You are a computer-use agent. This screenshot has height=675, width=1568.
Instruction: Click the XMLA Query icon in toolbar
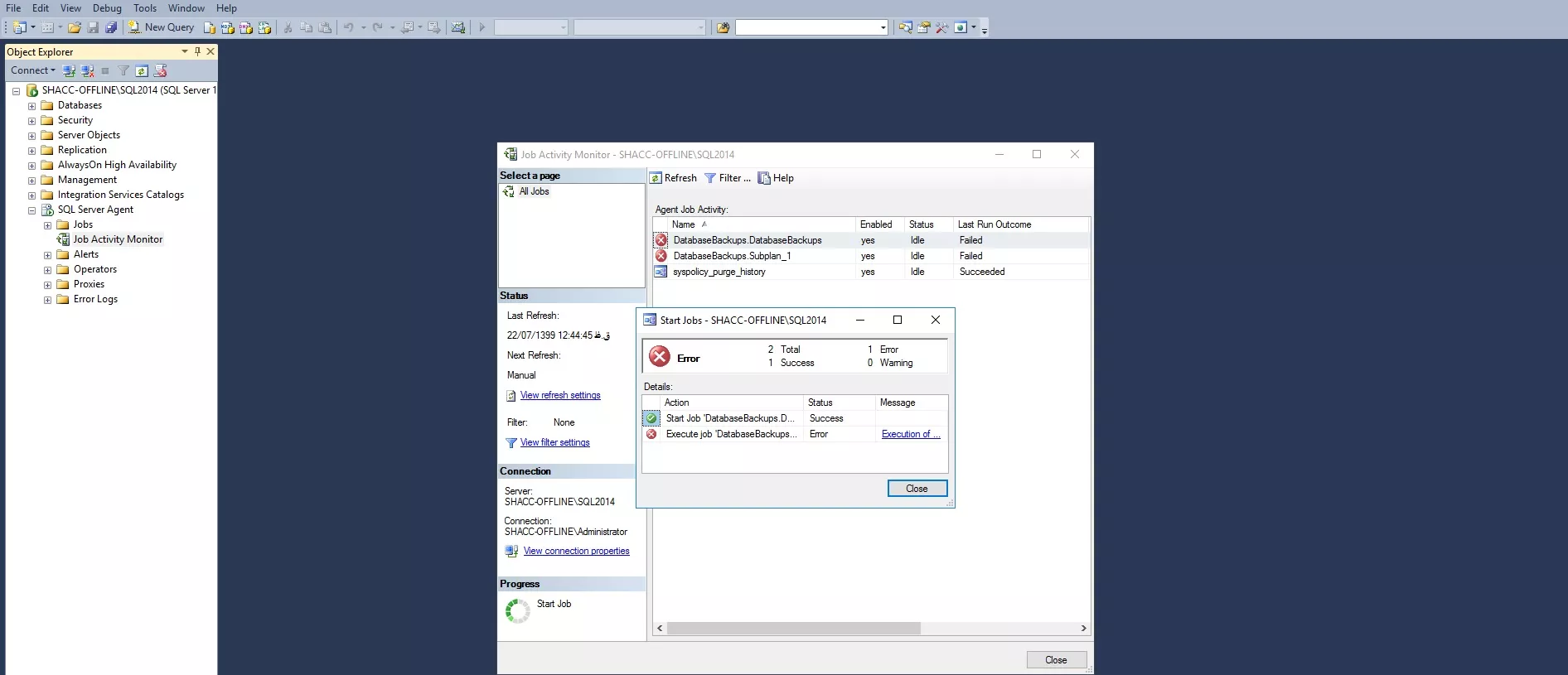click(264, 27)
